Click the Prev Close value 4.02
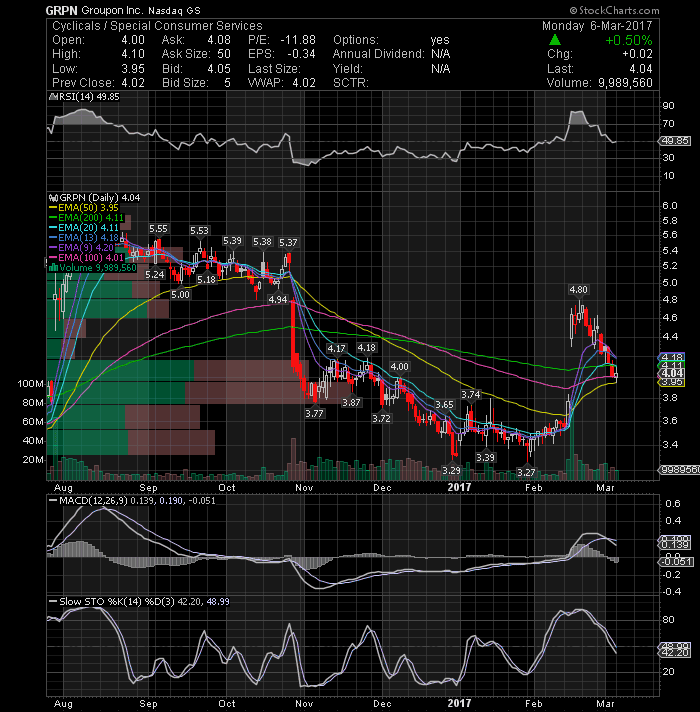Viewport: 700px width, 712px height. 133,83
